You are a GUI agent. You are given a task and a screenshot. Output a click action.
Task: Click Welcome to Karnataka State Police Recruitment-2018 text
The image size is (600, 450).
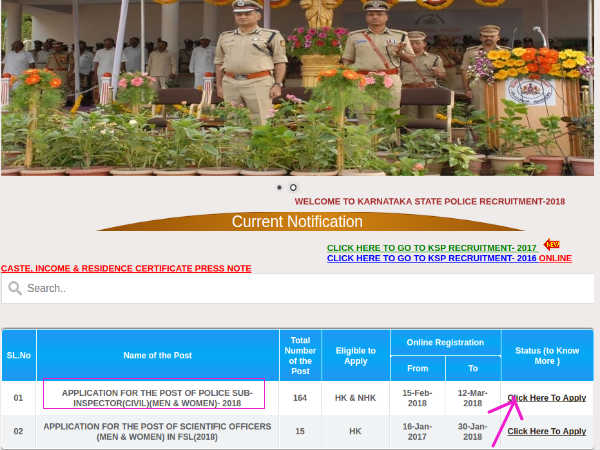429,202
